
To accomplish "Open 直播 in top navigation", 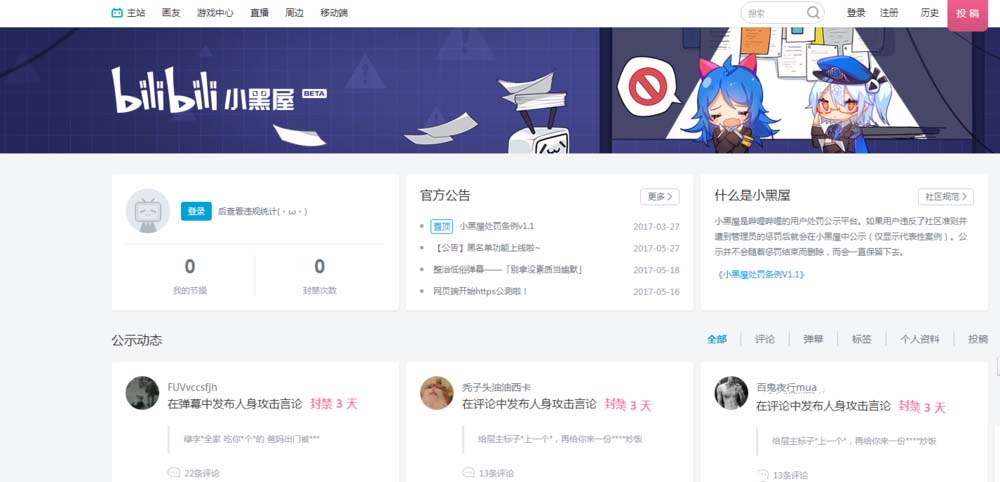I will pyautogui.click(x=260, y=13).
